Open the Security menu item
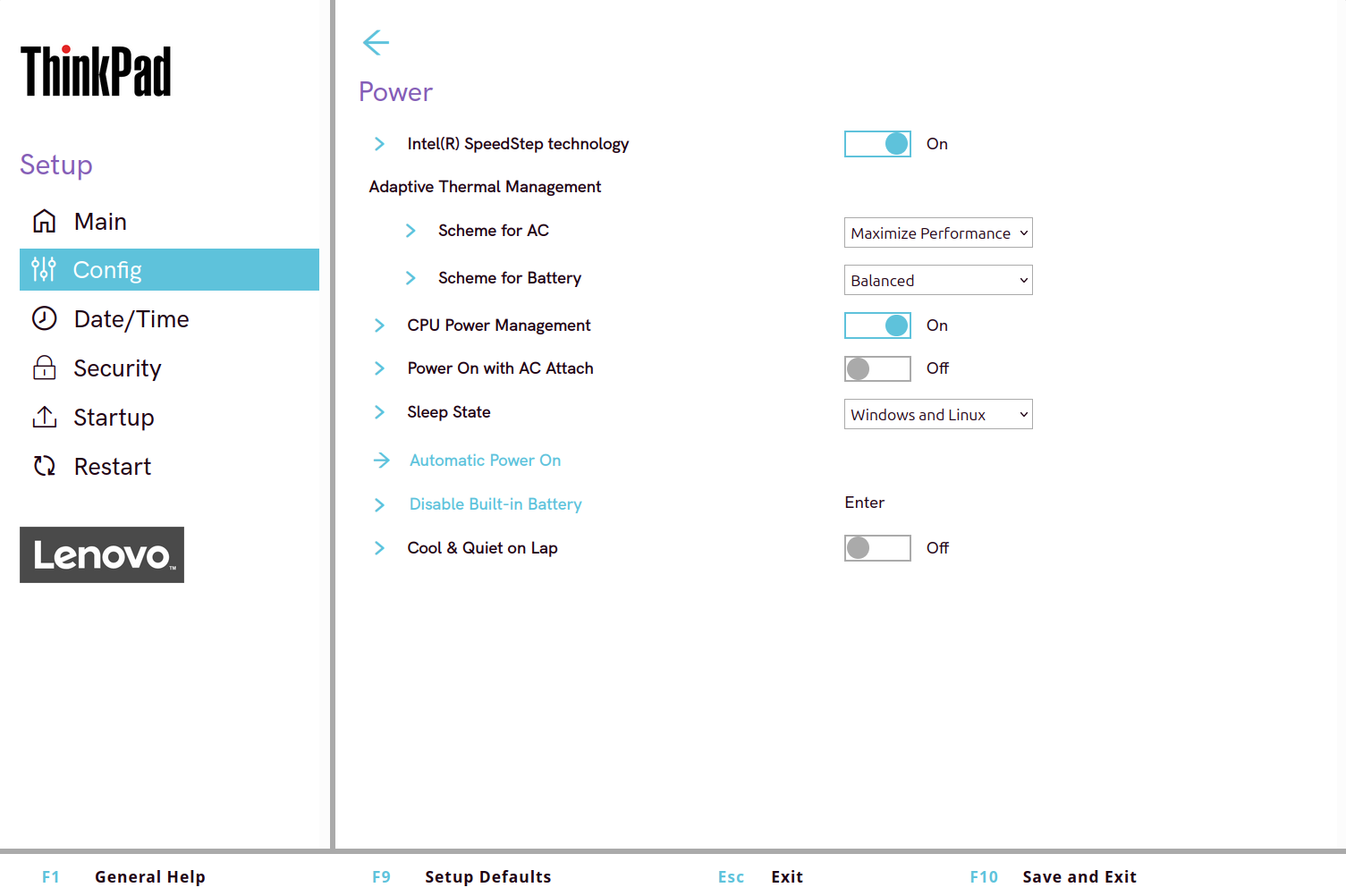The image size is (1346, 896). pos(169,368)
